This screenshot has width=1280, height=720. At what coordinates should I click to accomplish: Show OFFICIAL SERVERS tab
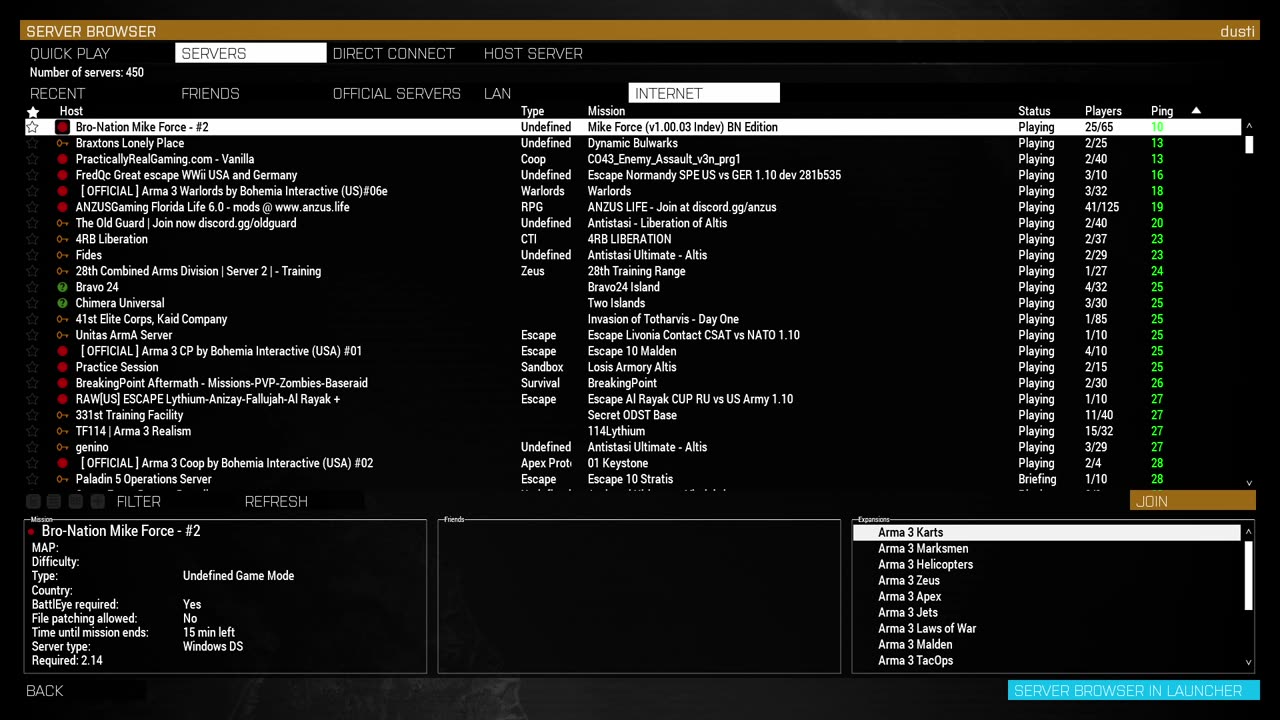(x=397, y=93)
